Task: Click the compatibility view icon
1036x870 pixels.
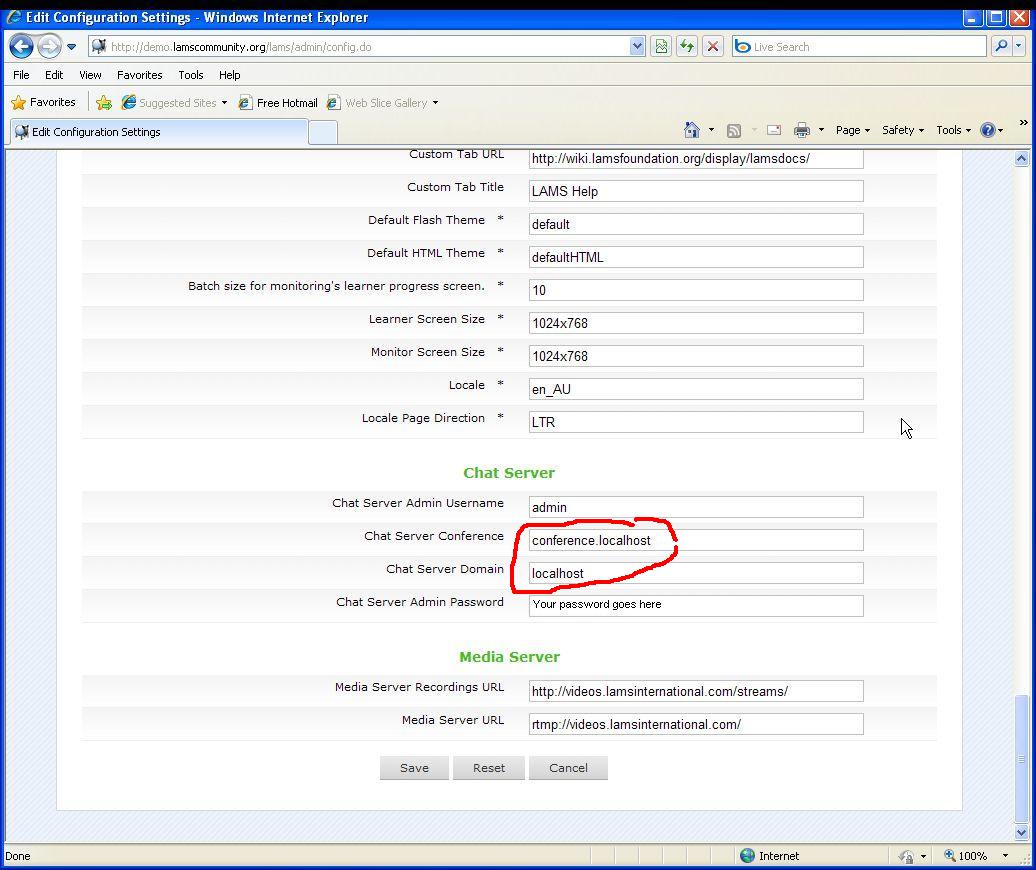Action: click(661, 47)
